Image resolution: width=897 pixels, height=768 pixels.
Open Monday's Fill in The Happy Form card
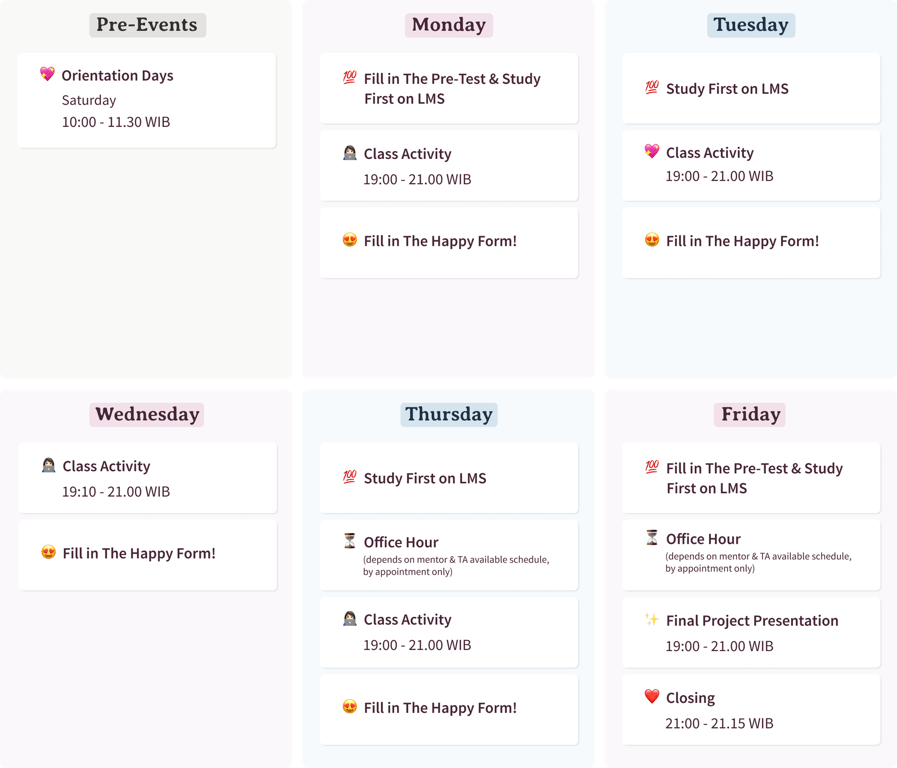pos(449,242)
